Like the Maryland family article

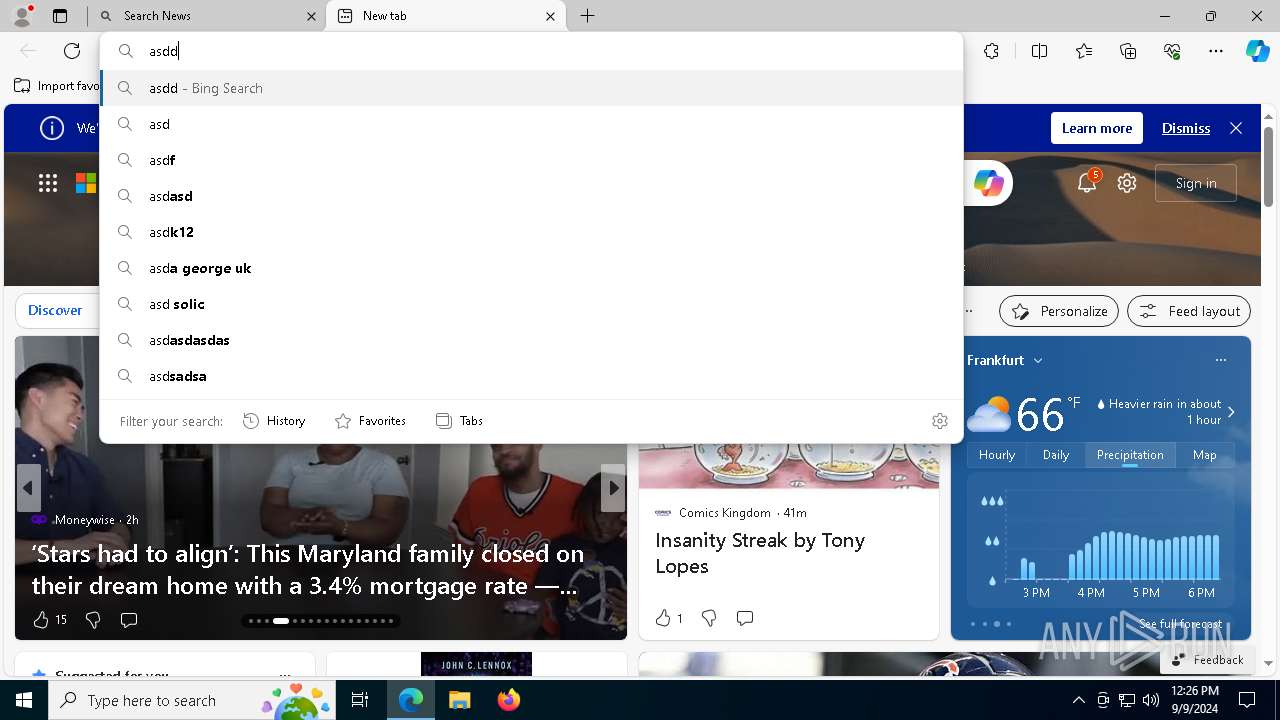point(41,620)
